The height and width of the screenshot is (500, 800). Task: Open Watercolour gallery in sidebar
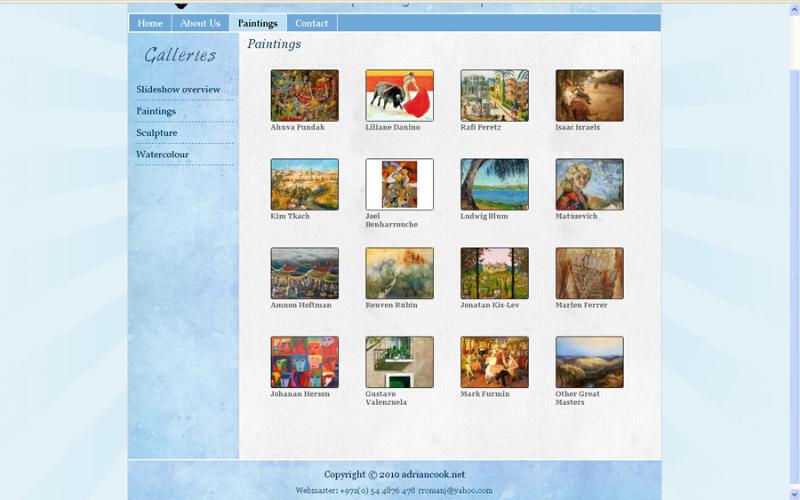point(162,154)
